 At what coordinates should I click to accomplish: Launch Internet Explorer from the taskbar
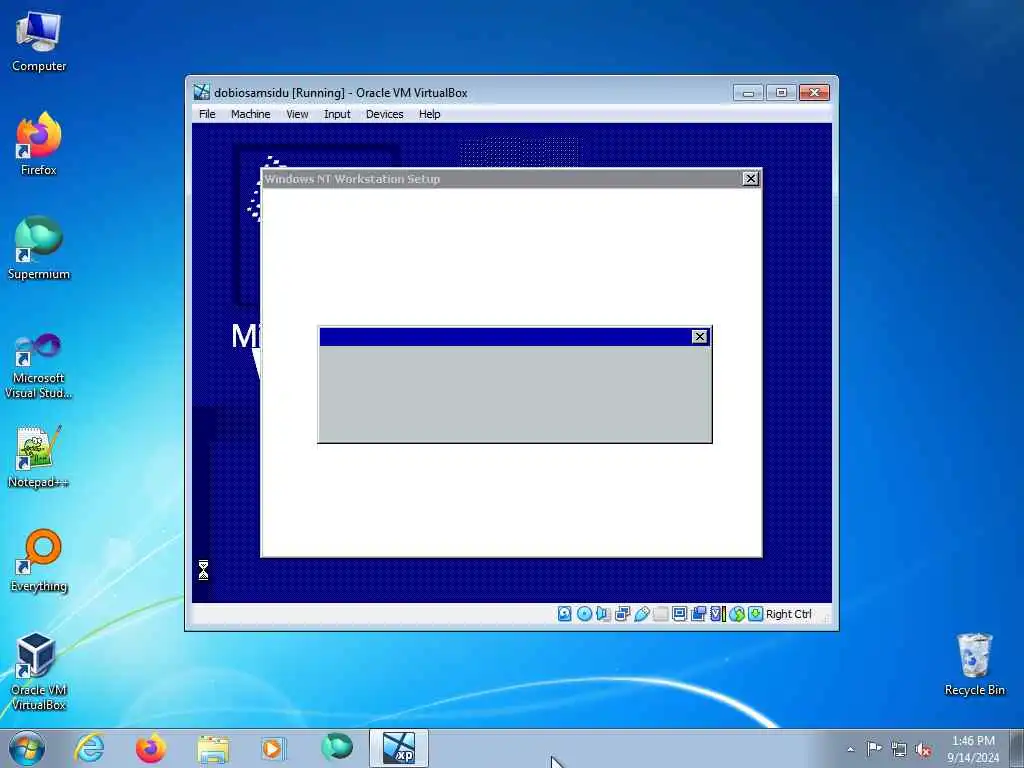89,748
